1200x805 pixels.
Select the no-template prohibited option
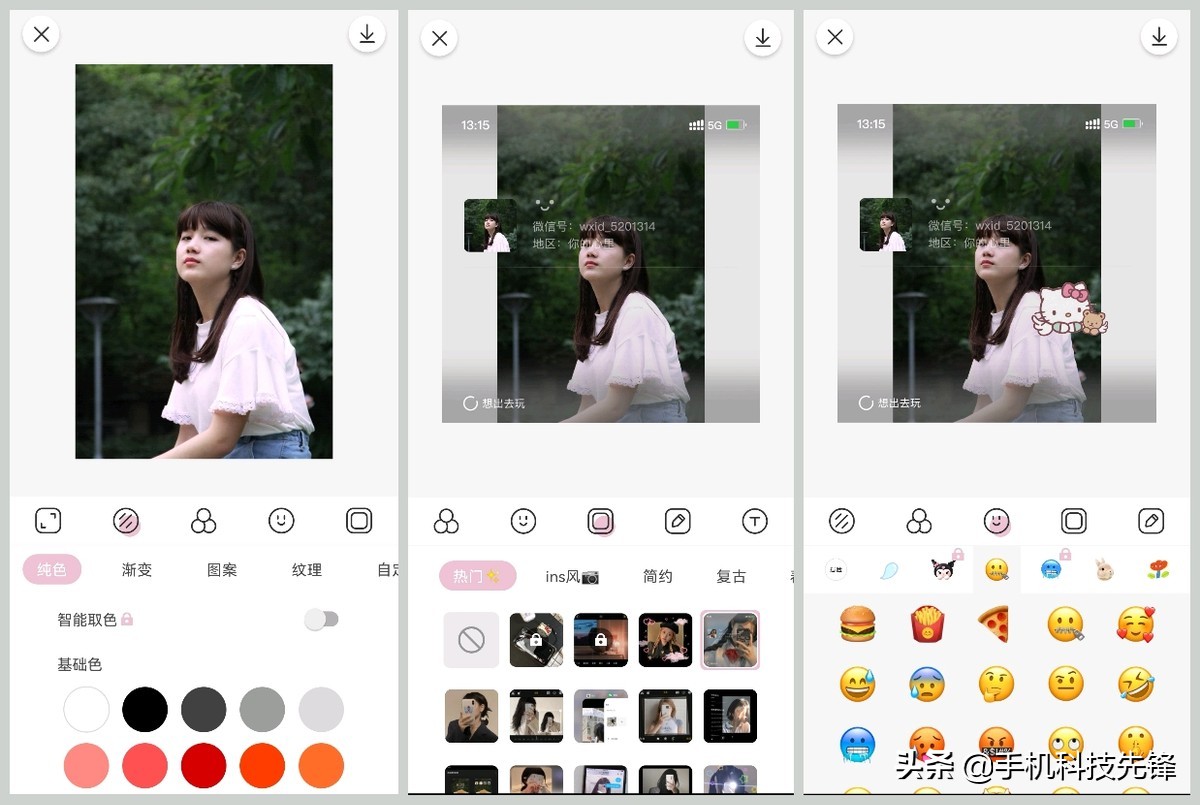click(x=470, y=639)
